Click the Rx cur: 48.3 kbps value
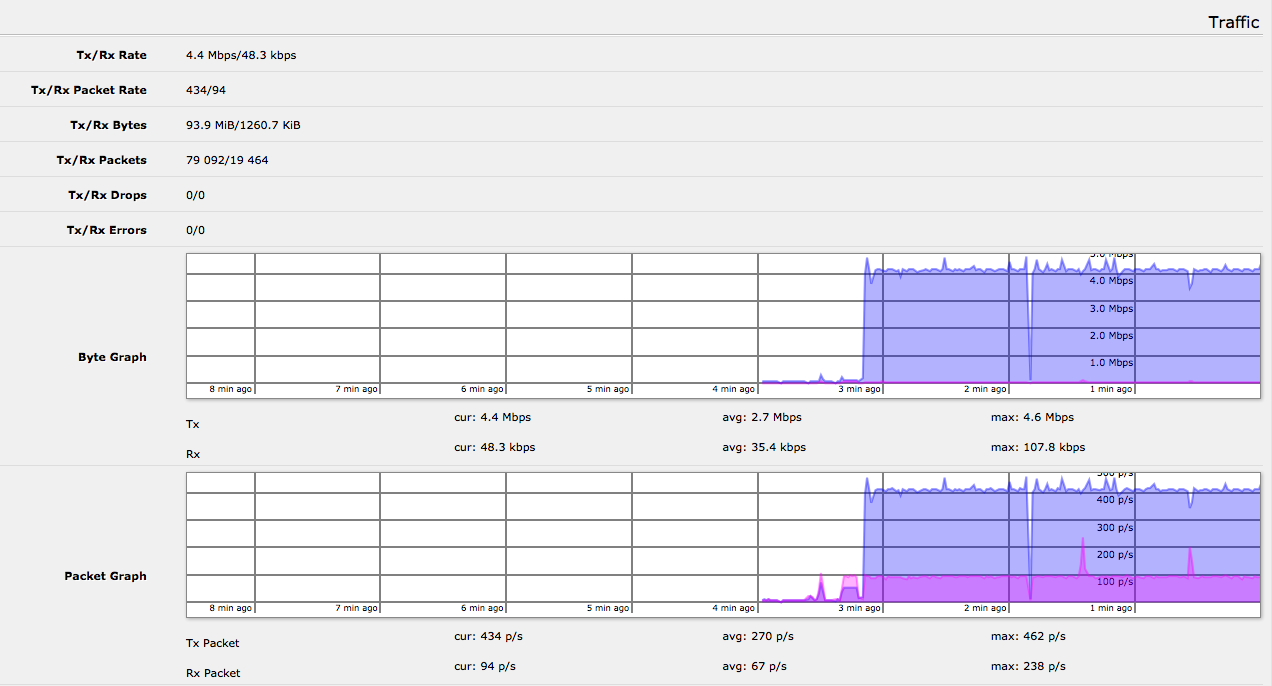The image size is (1272, 686). click(495, 447)
